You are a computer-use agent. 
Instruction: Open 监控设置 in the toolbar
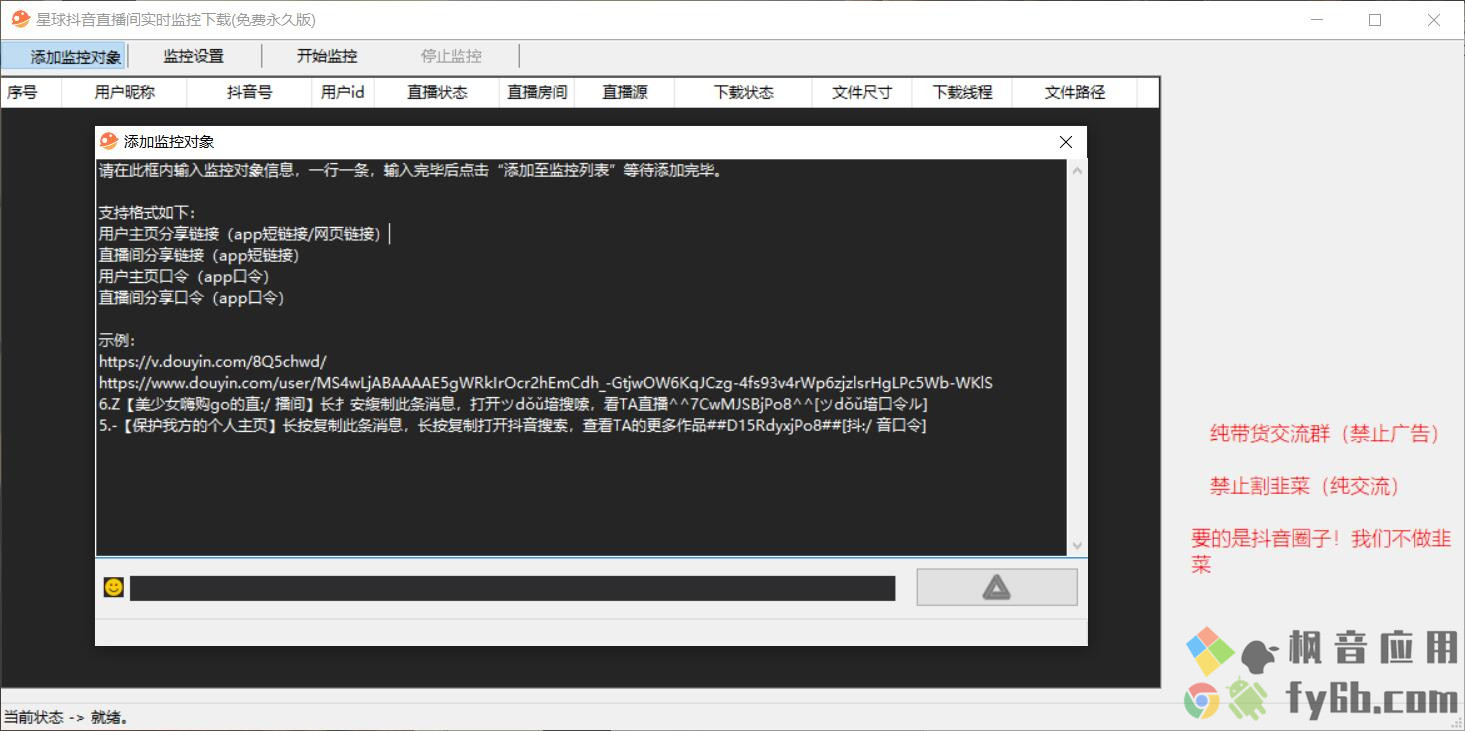pyautogui.click(x=194, y=56)
